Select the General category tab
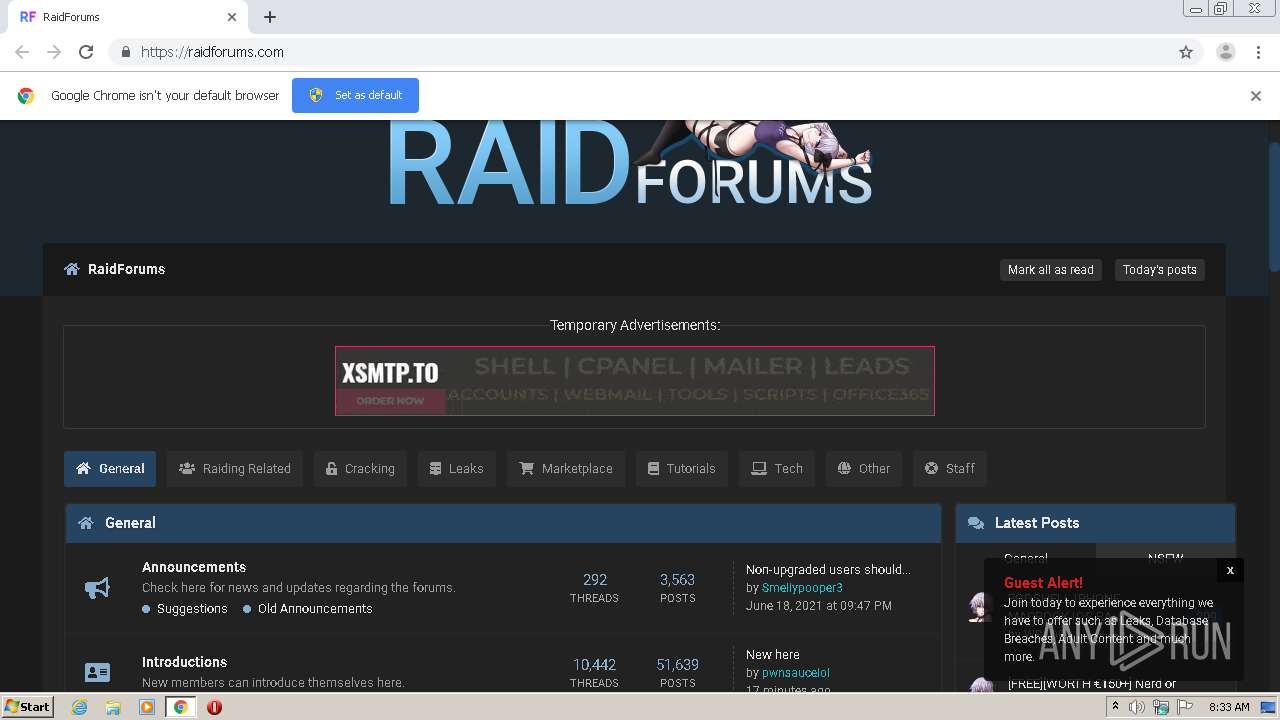The image size is (1280, 720). click(x=110, y=468)
